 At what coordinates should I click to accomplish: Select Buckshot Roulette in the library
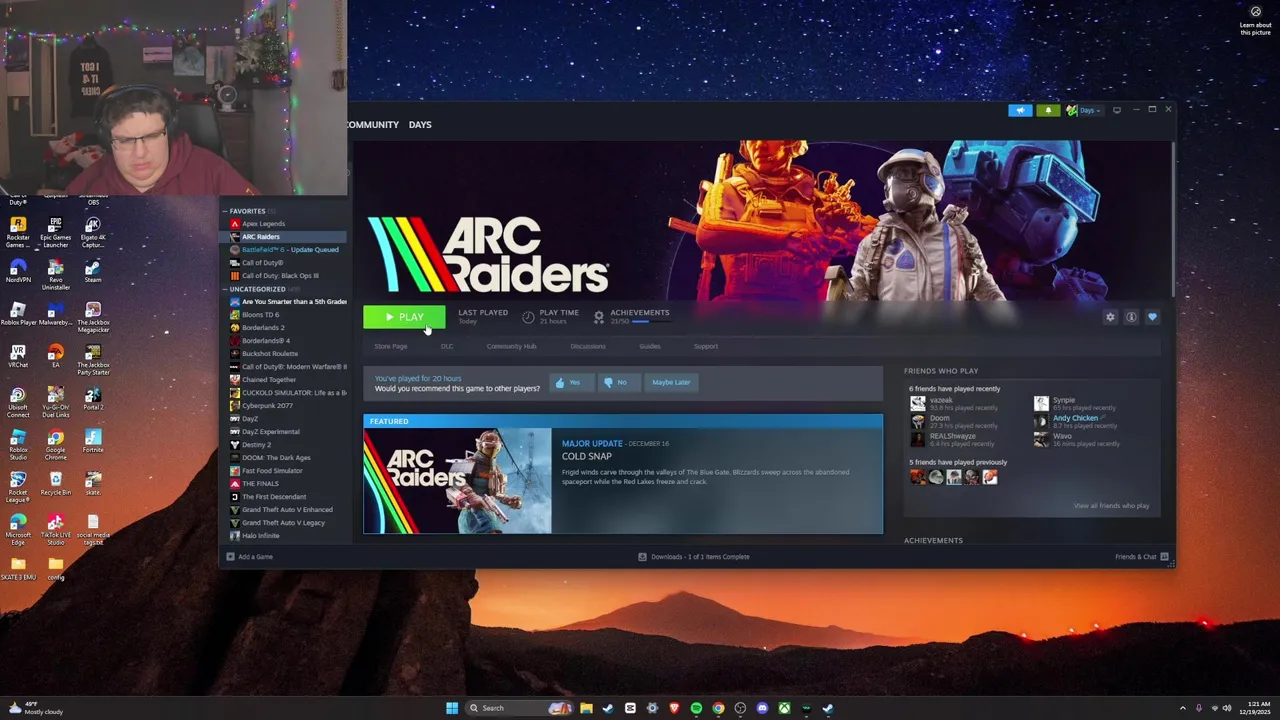pyautogui.click(x=269, y=354)
